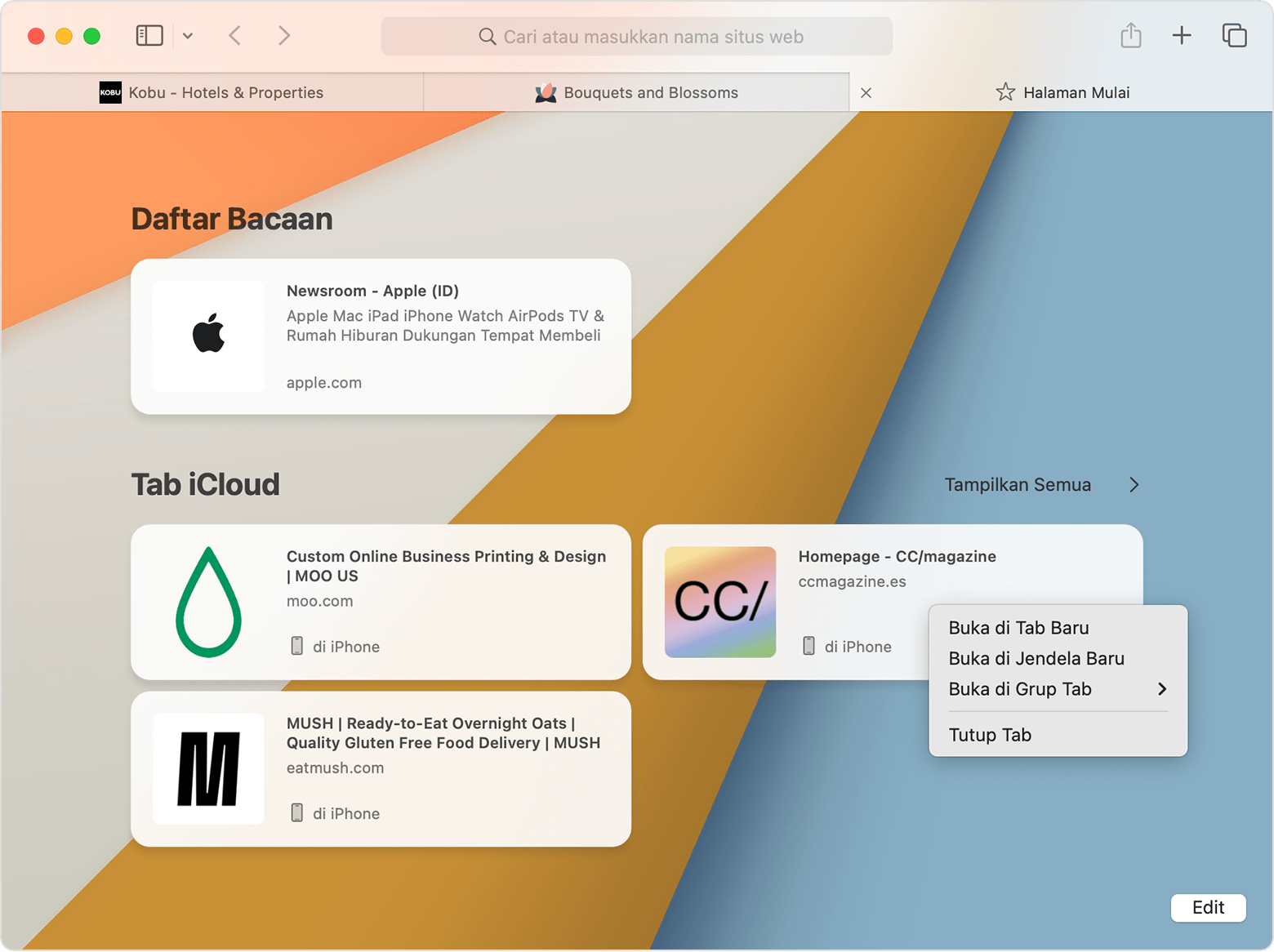Close the Halaman Mulai tab with X
The height and width of the screenshot is (952, 1274).
pyautogui.click(x=866, y=93)
